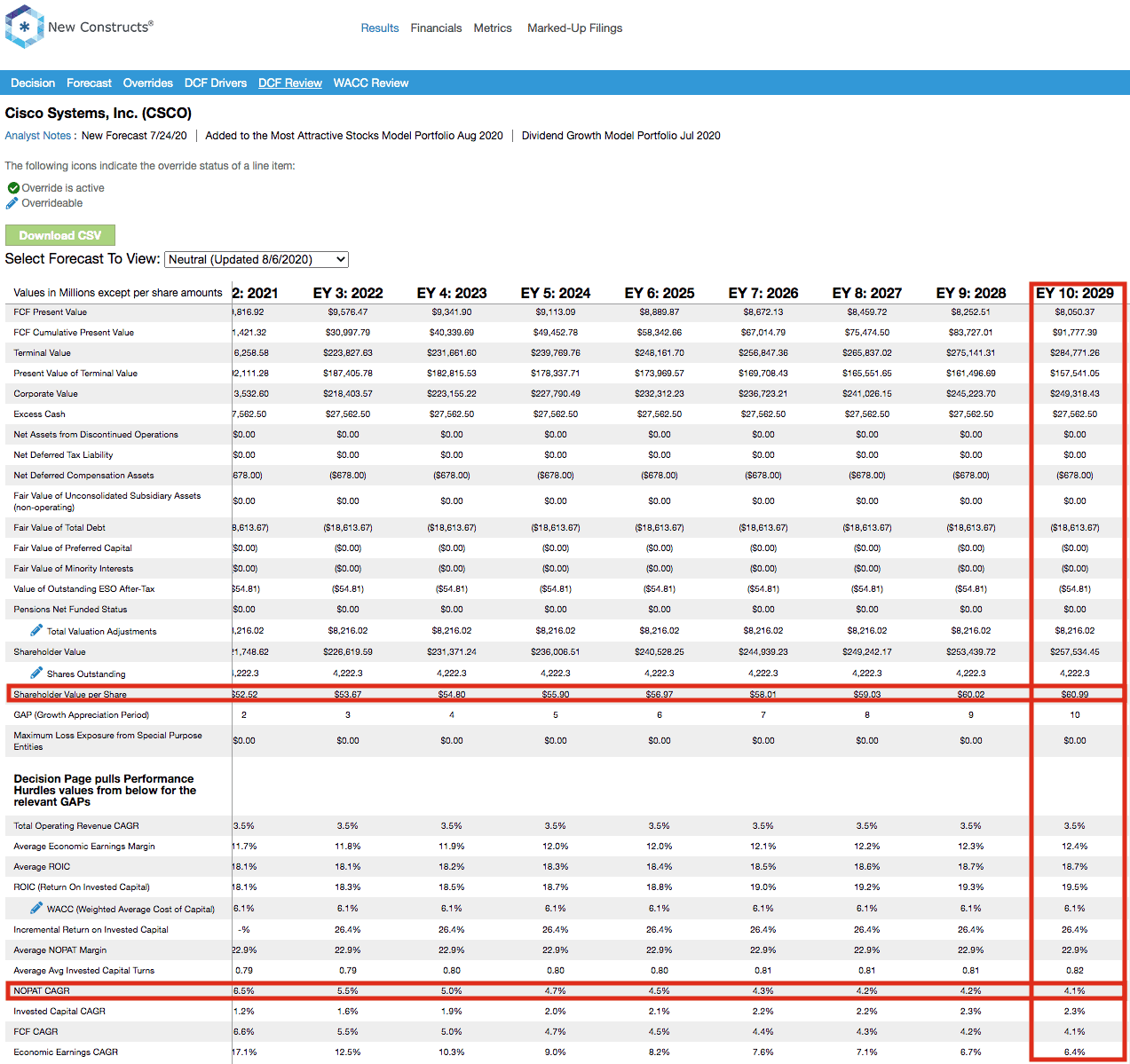Click the Download CSV button
The height and width of the screenshot is (1064, 1130).
(x=60, y=235)
